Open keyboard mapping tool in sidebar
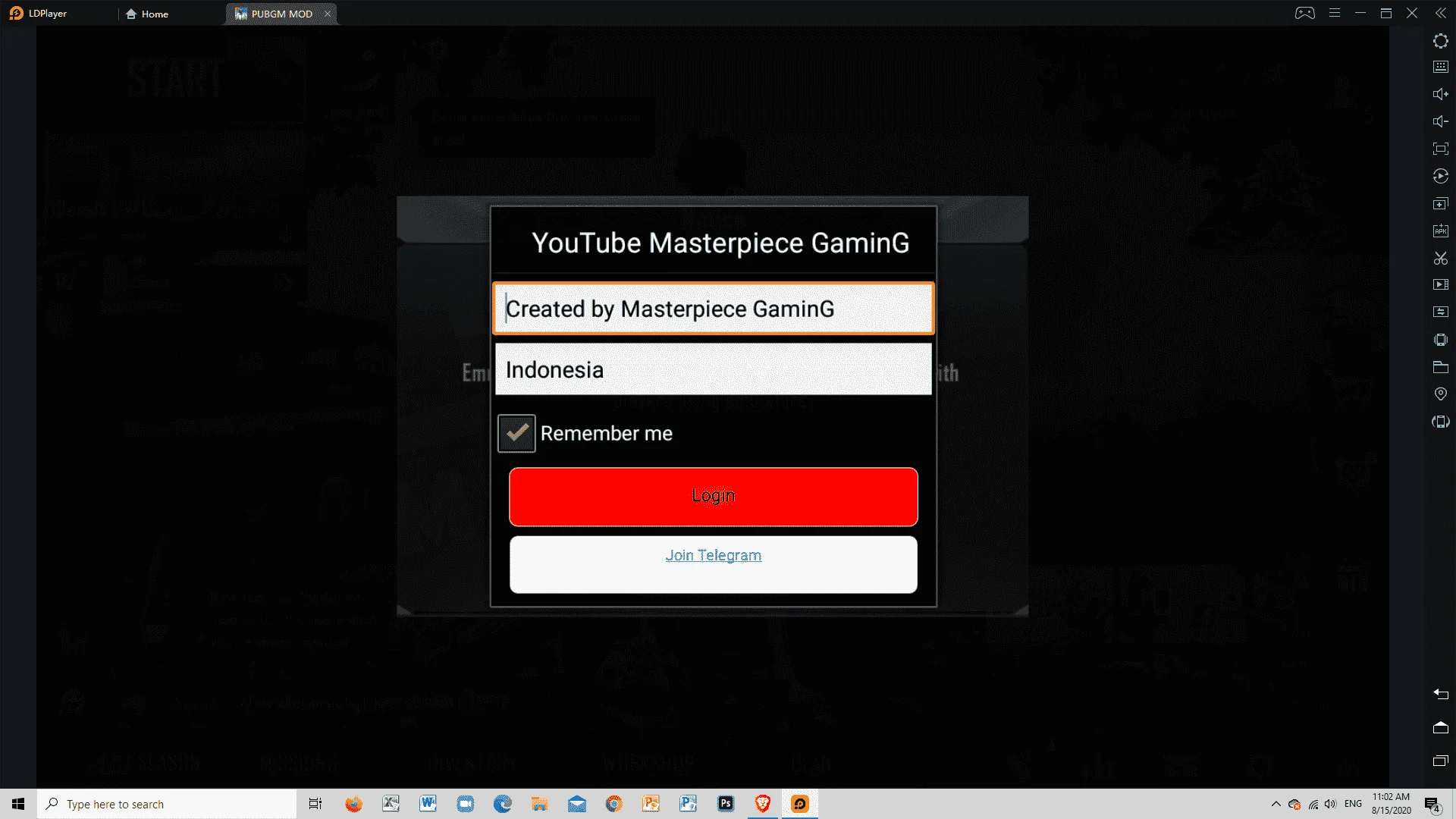 point(1441,67)
